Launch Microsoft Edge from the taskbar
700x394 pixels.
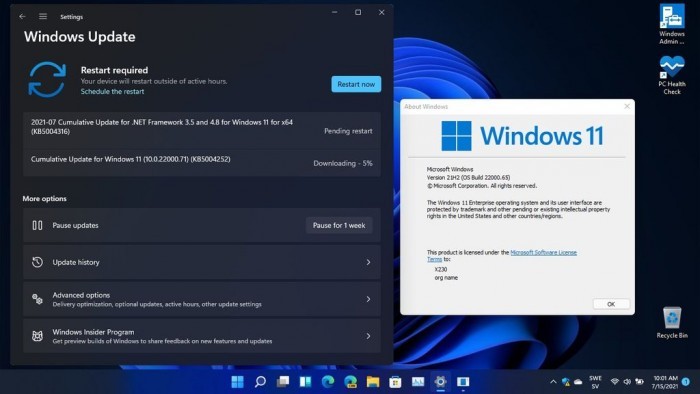click(328, 382)
